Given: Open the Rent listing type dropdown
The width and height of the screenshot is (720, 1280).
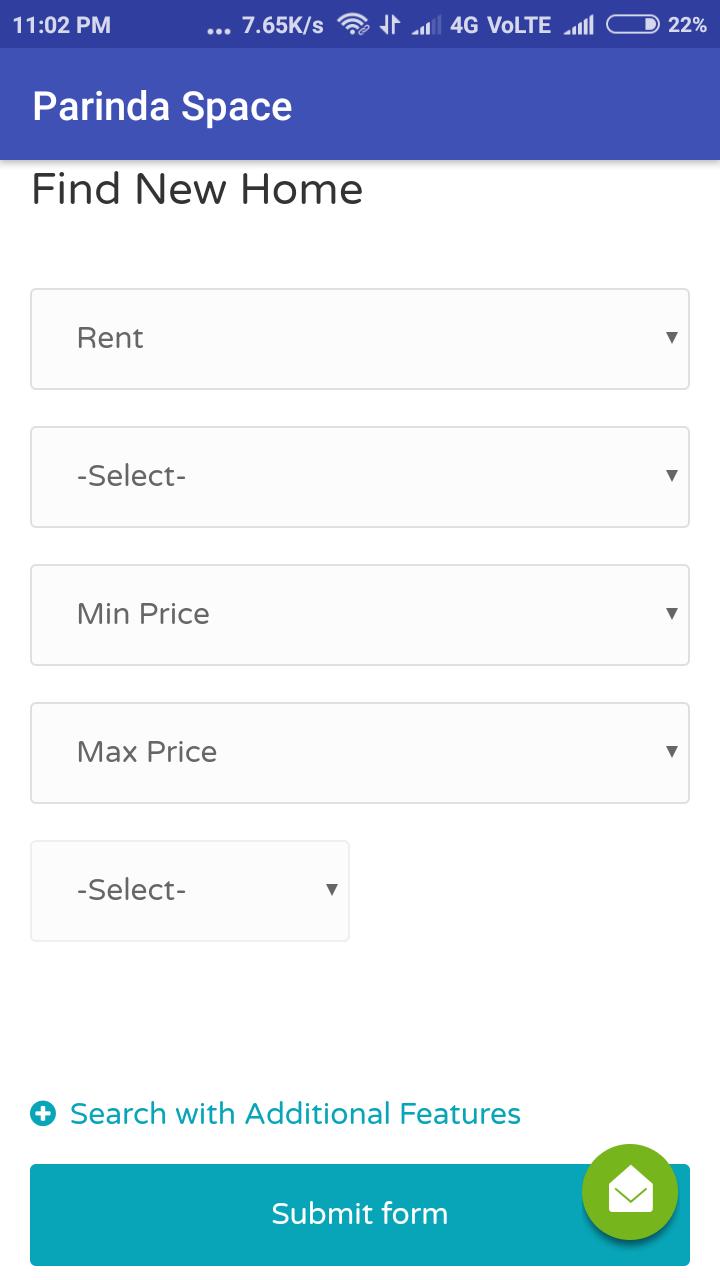Looking at the screenshot, I should [x=360, y=339].
